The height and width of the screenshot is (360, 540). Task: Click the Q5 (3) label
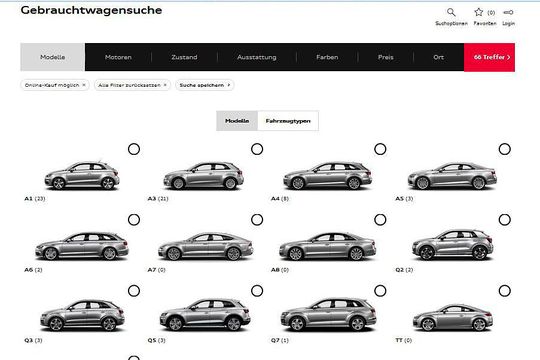(x=156, y=340)
